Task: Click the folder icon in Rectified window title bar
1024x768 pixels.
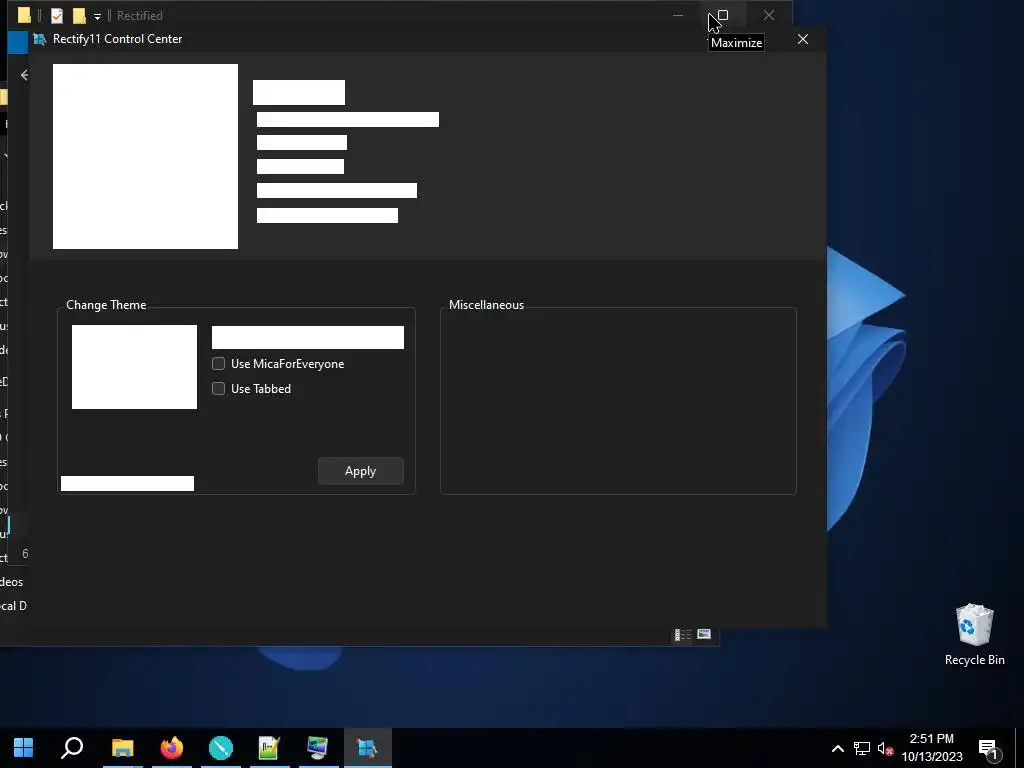Action: [24, 15]
